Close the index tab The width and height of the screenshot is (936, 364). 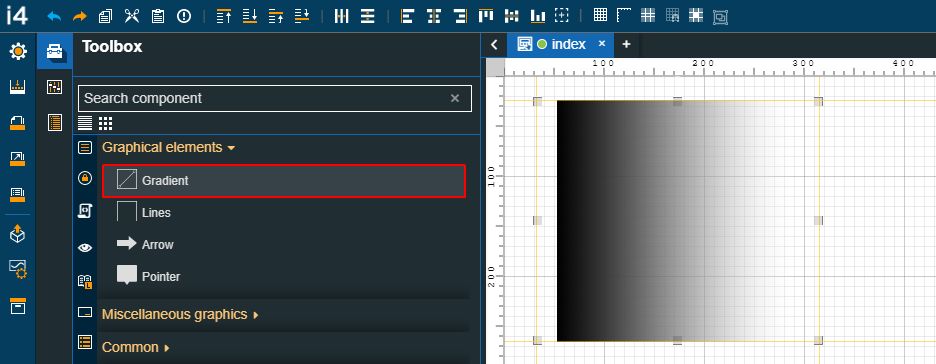tap(602, 44)
